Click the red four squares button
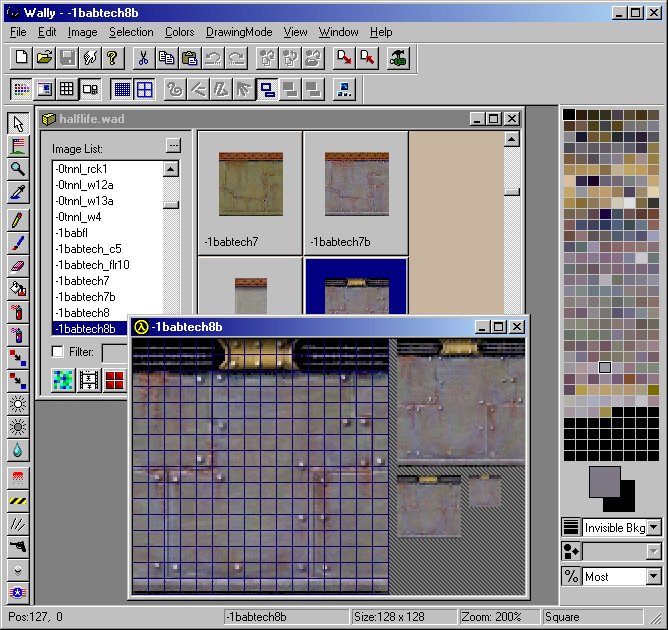This screenshot has height=630, width=668. tap(114, 380)
